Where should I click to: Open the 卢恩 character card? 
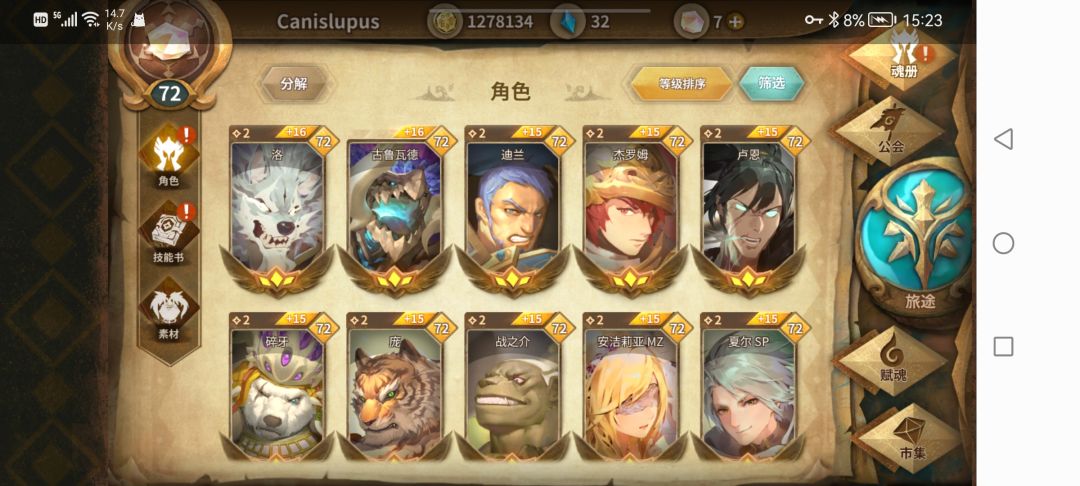pyautogui.click(x=749, y=210)
